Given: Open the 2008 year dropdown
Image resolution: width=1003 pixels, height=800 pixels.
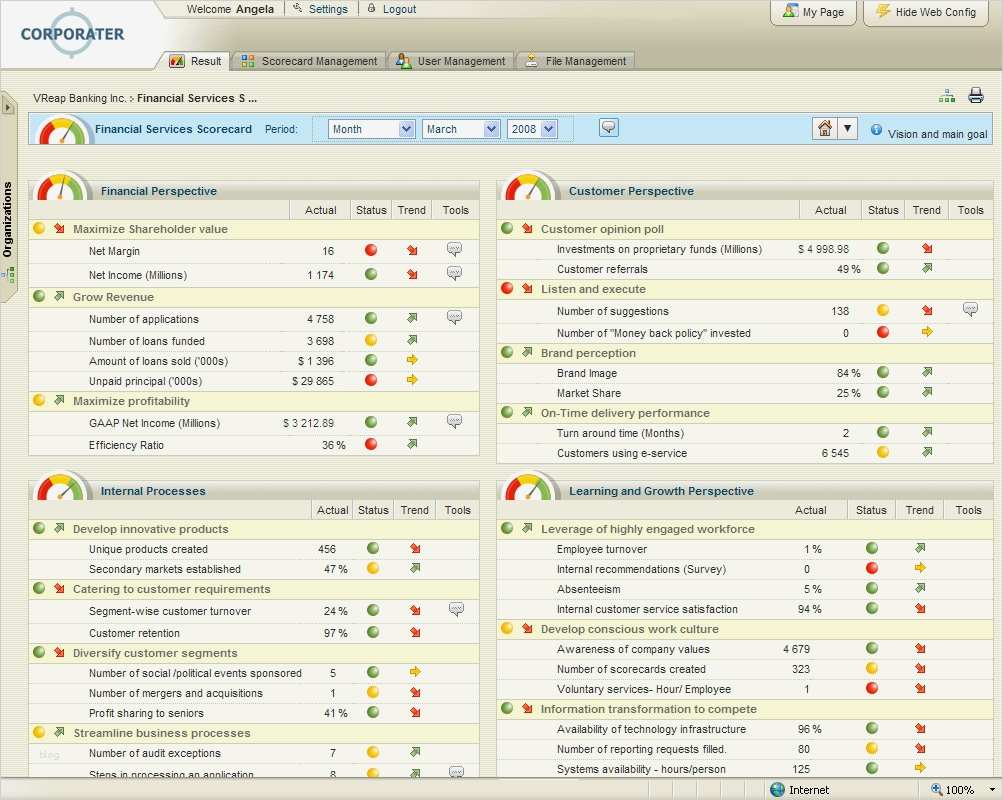Looking at the screenshot, I should point(532,129).
